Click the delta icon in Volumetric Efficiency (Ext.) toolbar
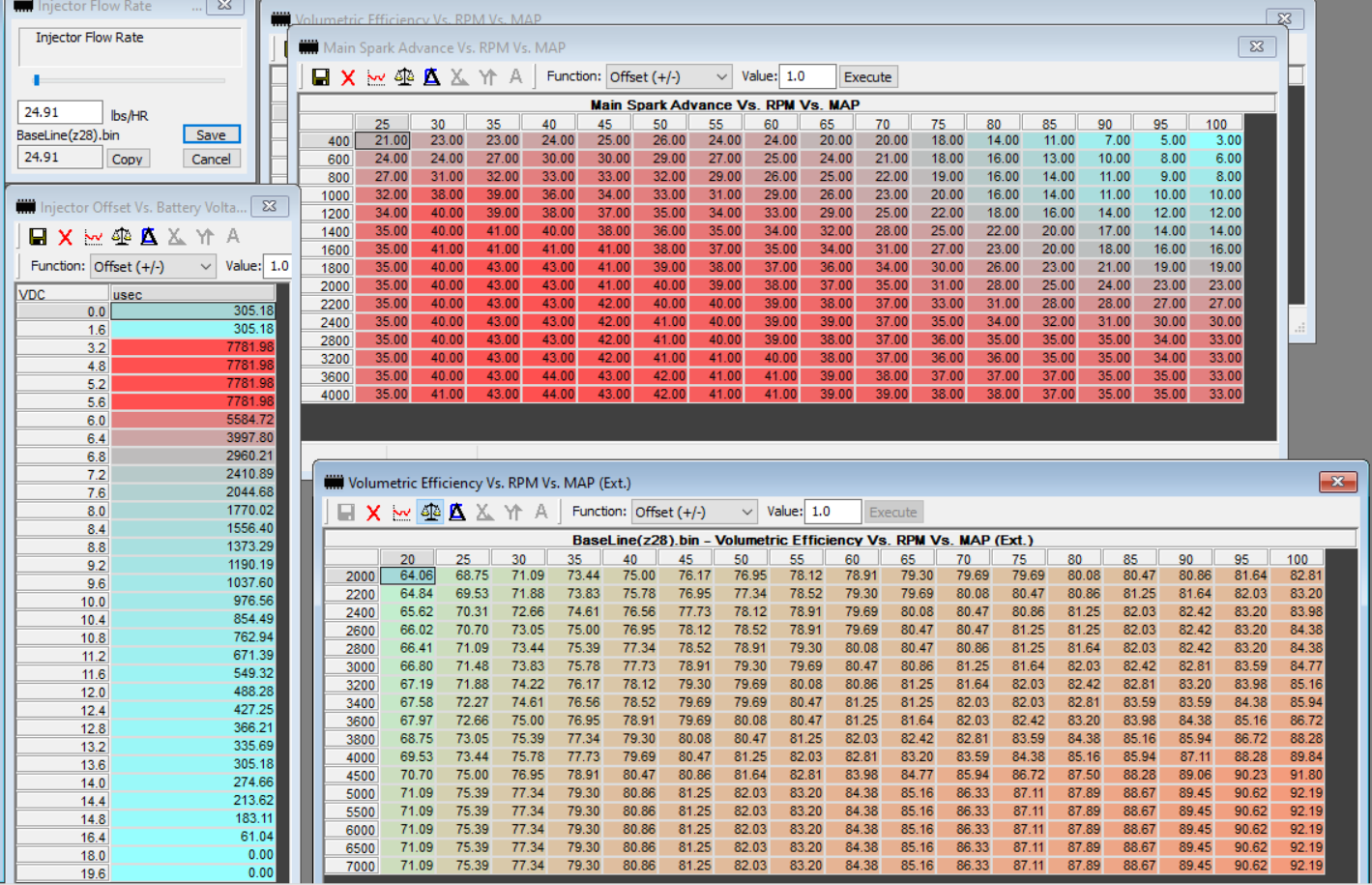 457,513
